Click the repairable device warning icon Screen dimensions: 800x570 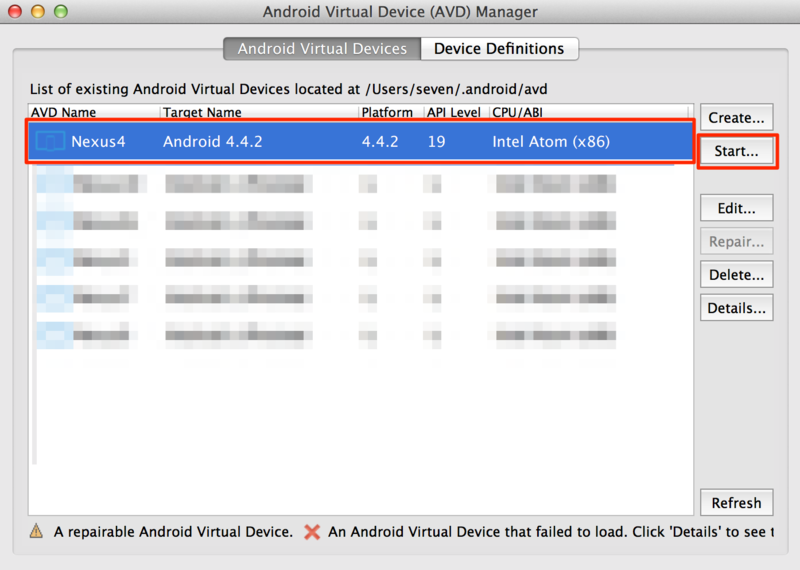coord(36,531)
